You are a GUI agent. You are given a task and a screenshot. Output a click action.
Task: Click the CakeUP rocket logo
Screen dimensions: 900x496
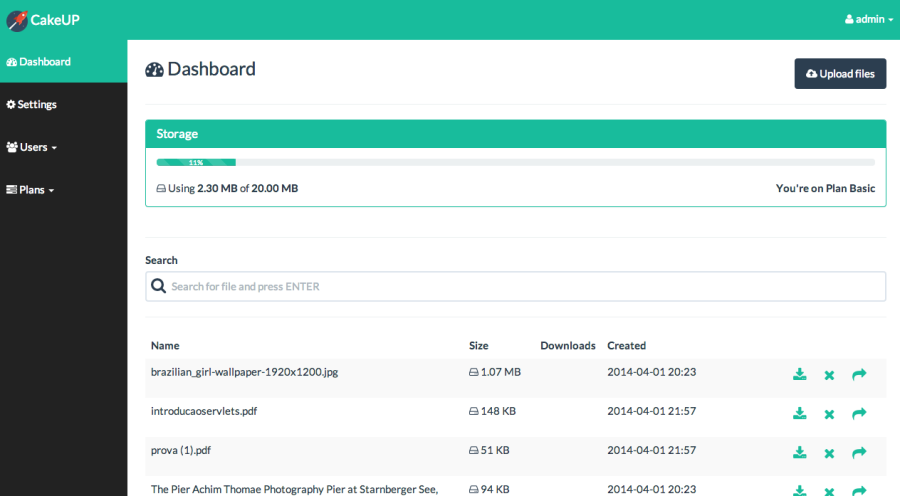click(x=17, y=21)
